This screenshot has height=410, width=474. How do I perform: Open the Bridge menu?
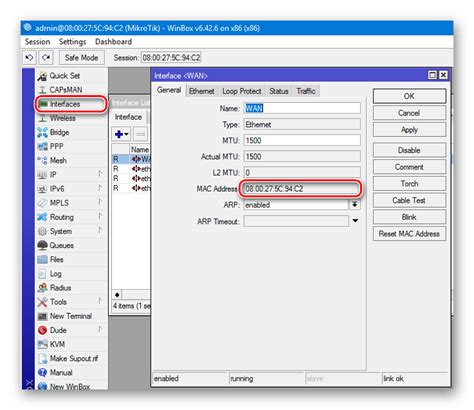pos(71,132)
